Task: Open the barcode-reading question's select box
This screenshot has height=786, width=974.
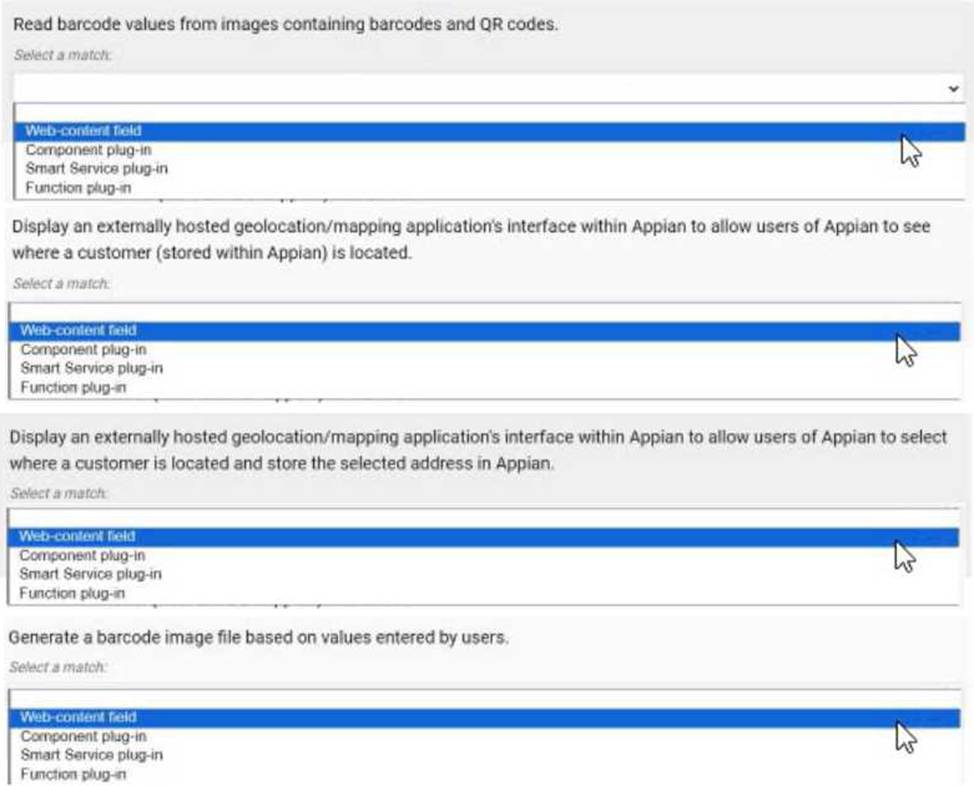Action: click(489, 88)
